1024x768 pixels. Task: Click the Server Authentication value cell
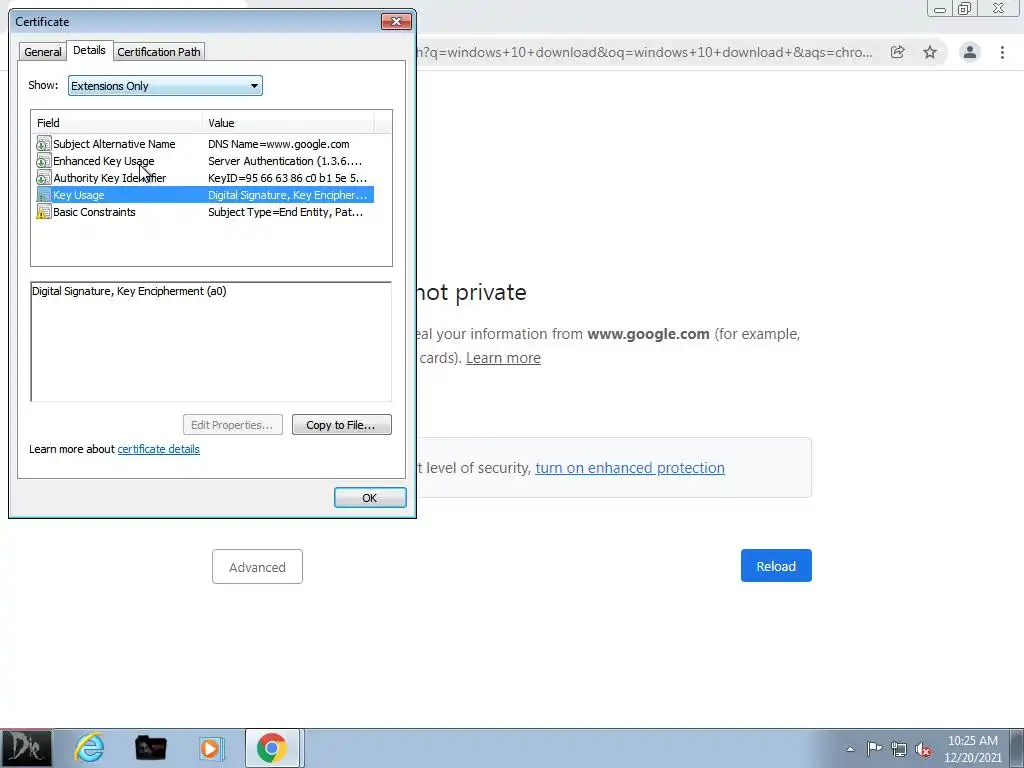[x=285, y=161]
